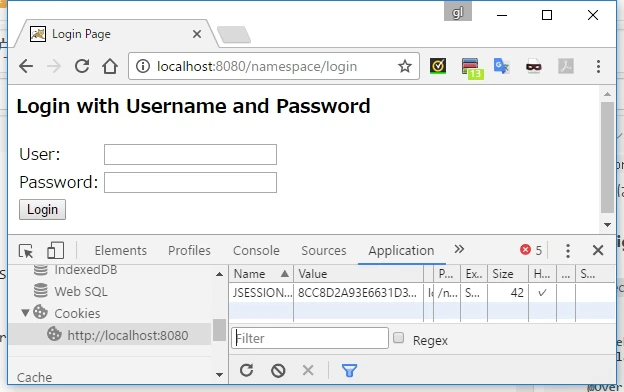Viewport: 624px width, 392px height.
Task: Open DevTools customize three-dot menu
Action: click(x=568, y=250)
